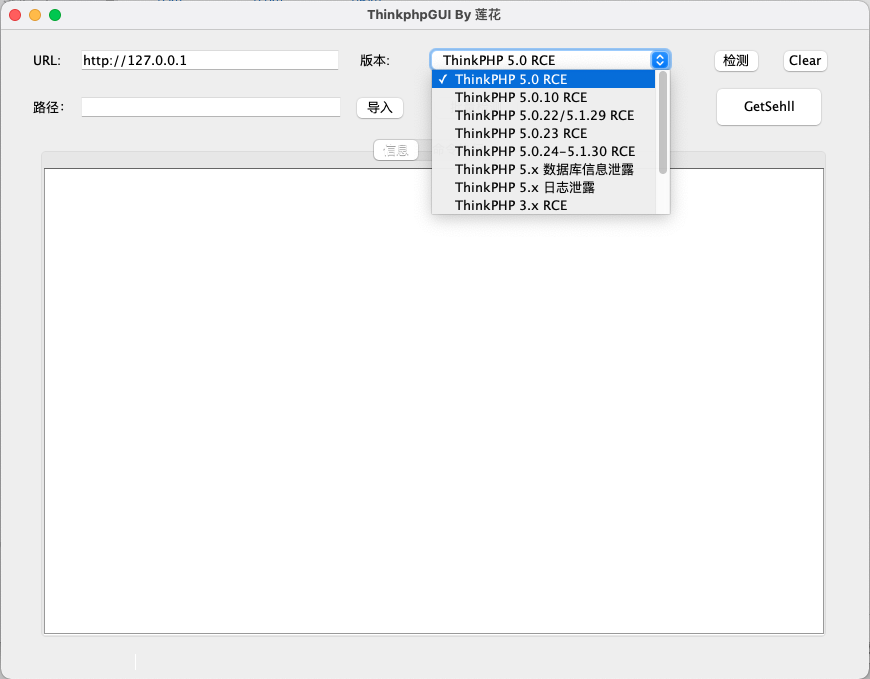Focus the 路径 path text field
Image resolution: width=870 pixels, height=679 pixels.
(211, 107)
